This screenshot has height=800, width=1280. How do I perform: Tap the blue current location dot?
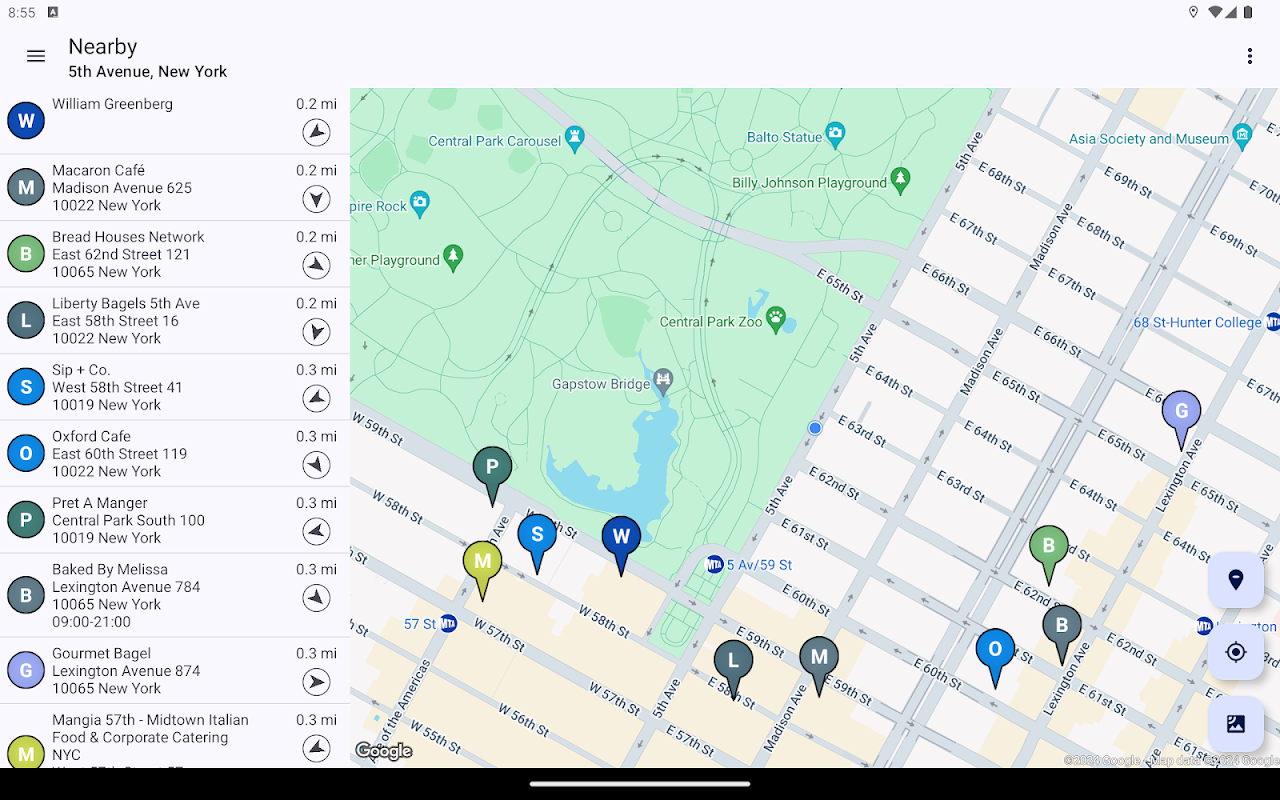[815, 428]
